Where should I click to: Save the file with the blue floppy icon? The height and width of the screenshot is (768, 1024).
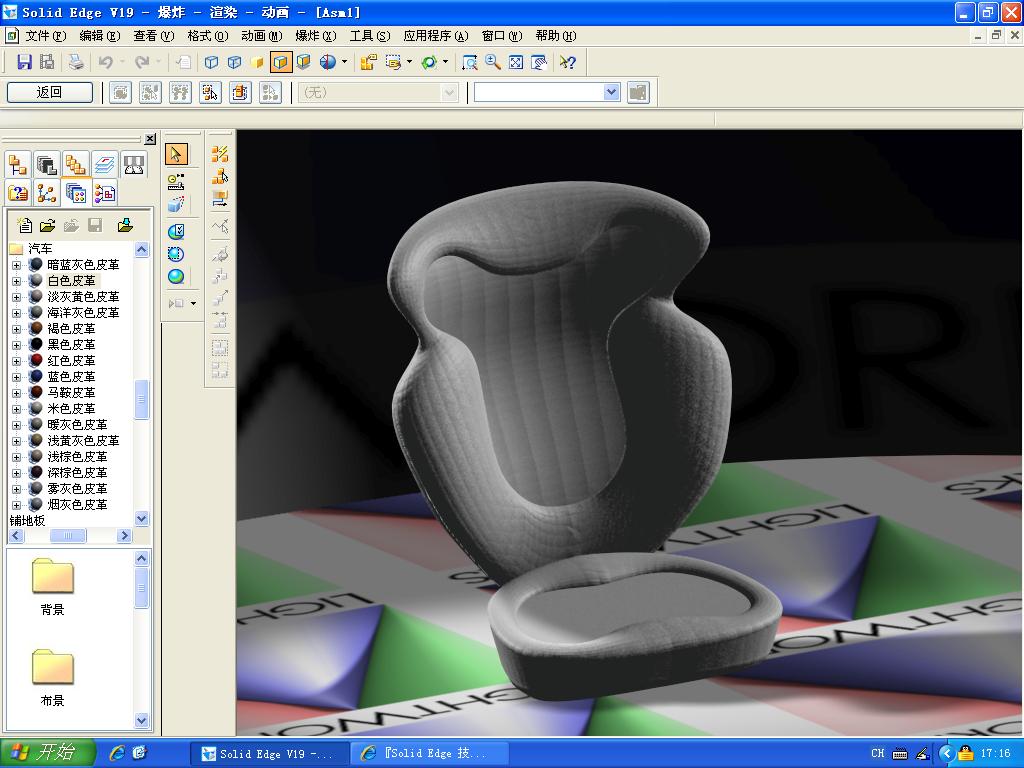[x=24, y=62]
